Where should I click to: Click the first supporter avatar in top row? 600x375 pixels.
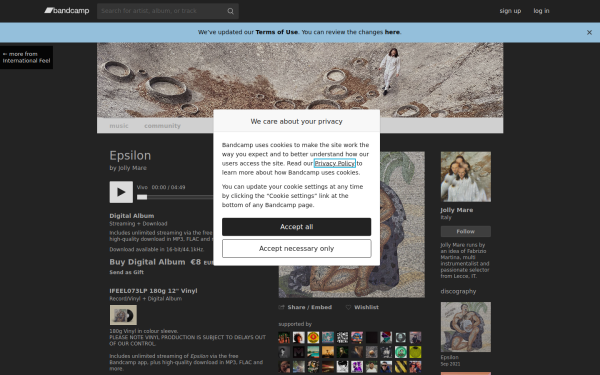pyautogui.click(x=284, y=338)
